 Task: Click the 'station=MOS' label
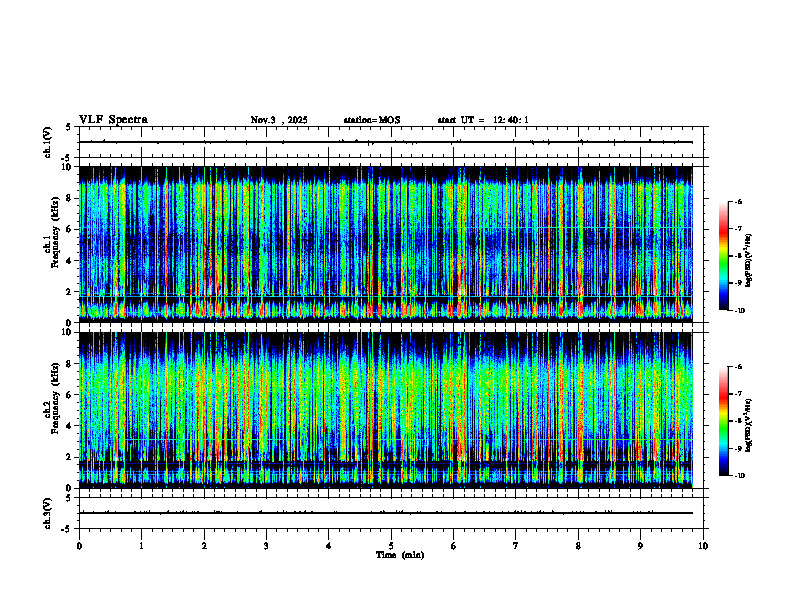372,120
